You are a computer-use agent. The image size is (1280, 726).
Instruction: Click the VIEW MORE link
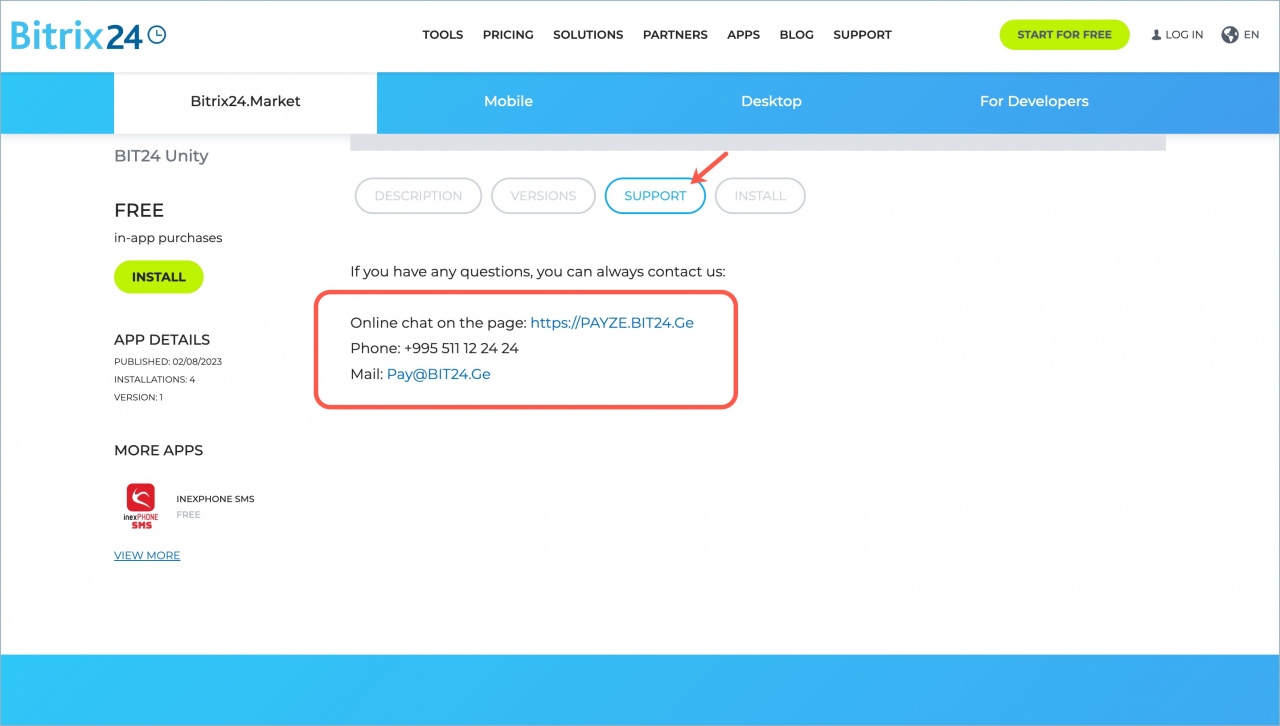tap(147, 556)
